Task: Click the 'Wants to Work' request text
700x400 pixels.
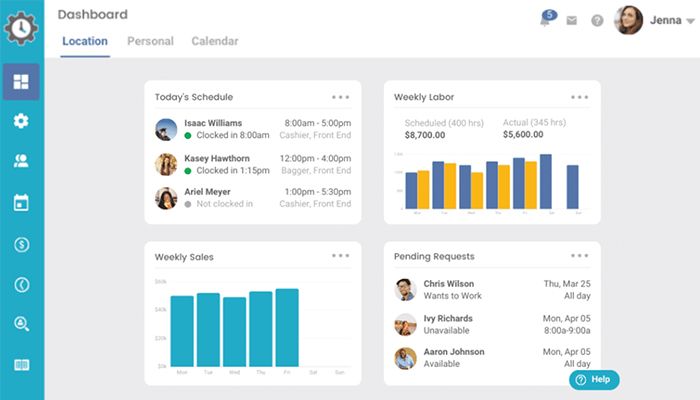Action: [452, 296]
